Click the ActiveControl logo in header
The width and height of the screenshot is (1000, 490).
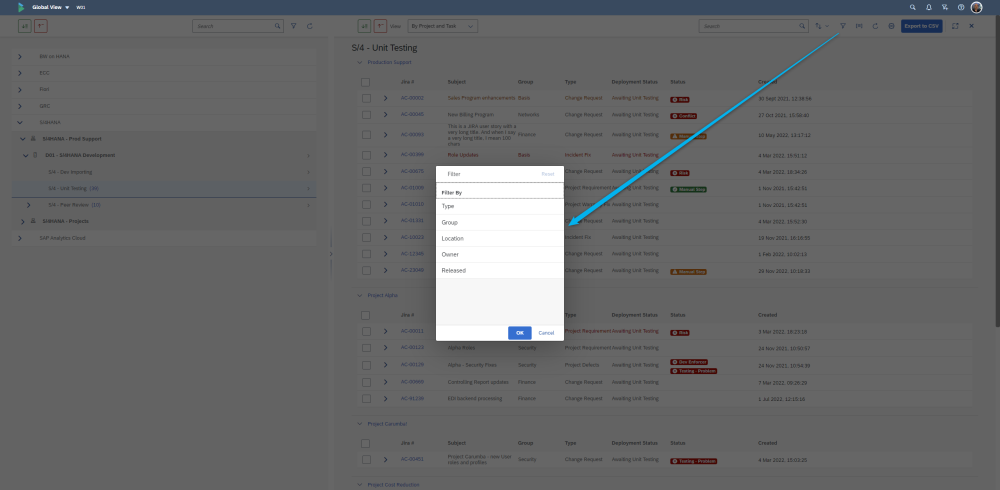[21, 7]
